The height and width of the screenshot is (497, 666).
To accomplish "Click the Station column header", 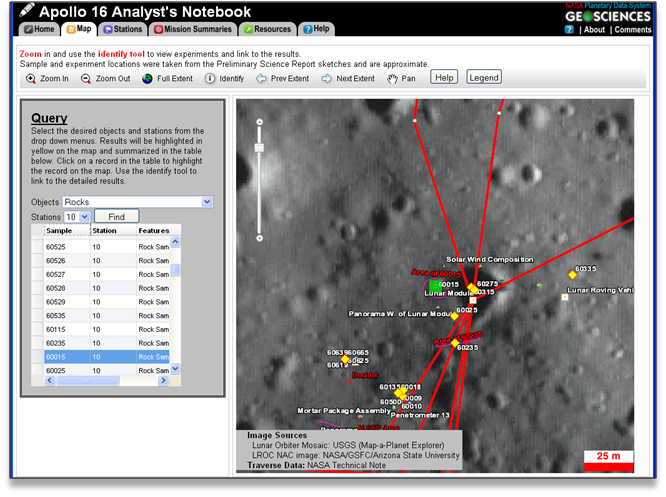I will click(113, 230).
